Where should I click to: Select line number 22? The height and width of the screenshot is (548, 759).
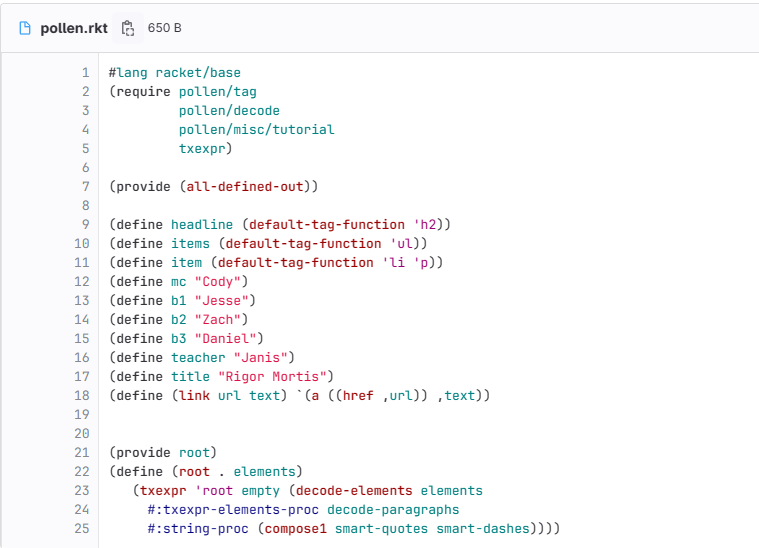coord(82,472)
